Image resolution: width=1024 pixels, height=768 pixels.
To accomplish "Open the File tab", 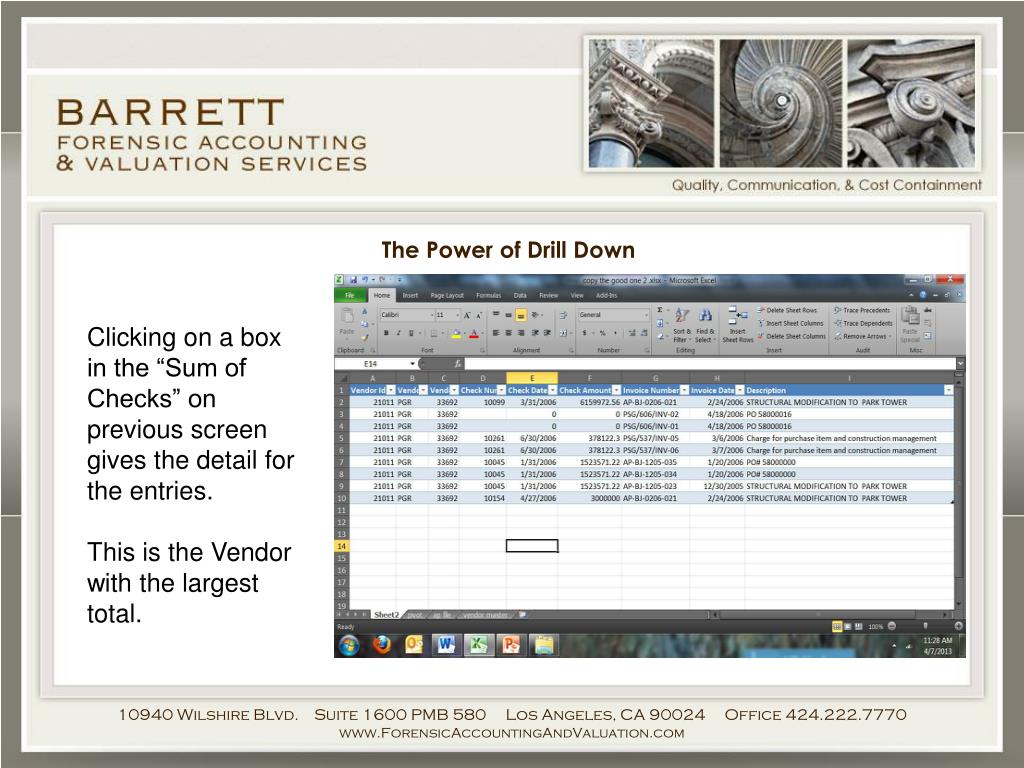I will (350, 295).
